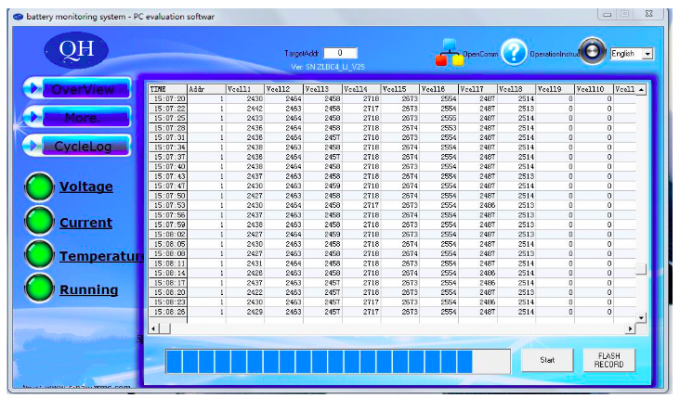
Task: Switch to the CycleLog view
Action: click(77, 146)
